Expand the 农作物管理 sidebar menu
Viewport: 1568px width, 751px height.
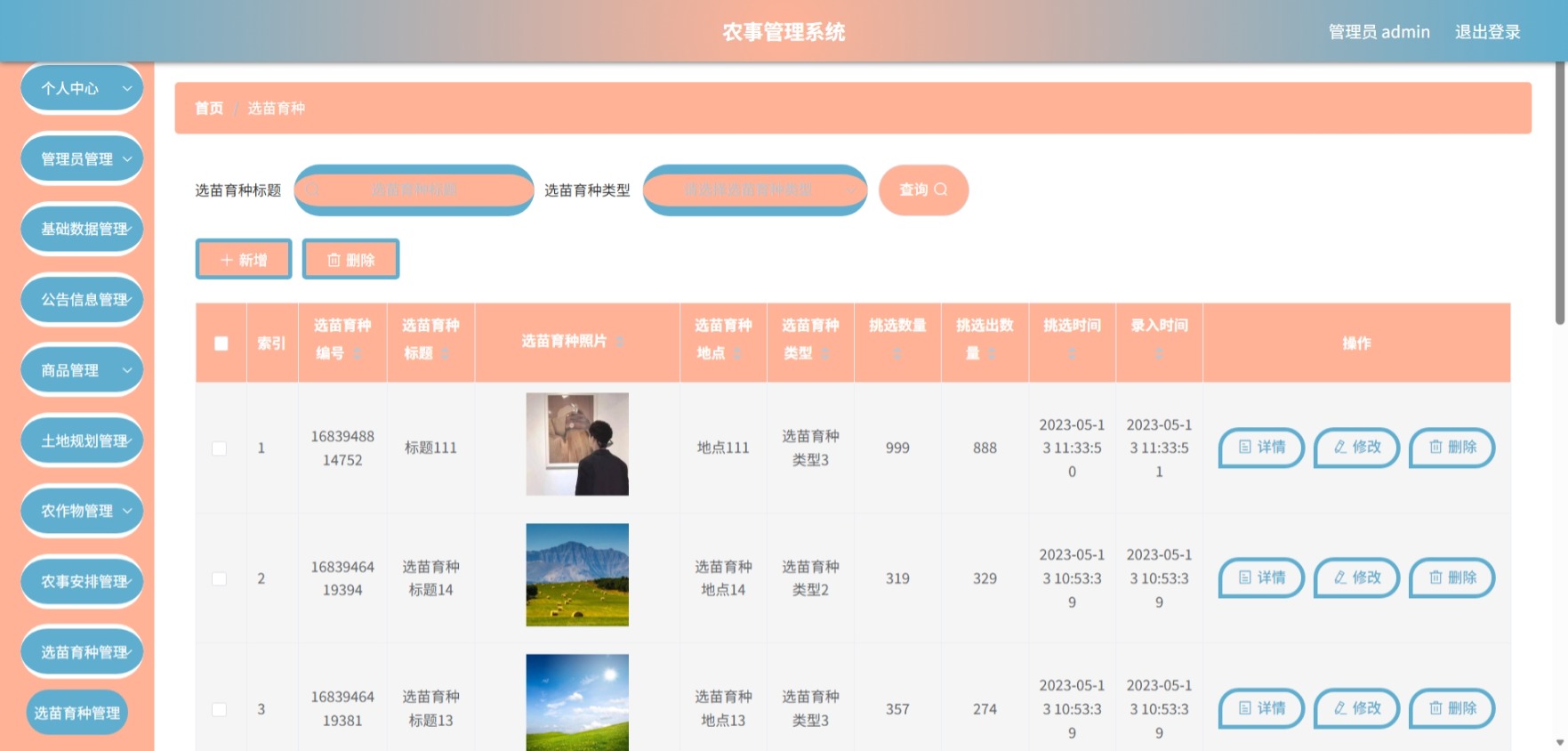(82, 511)
